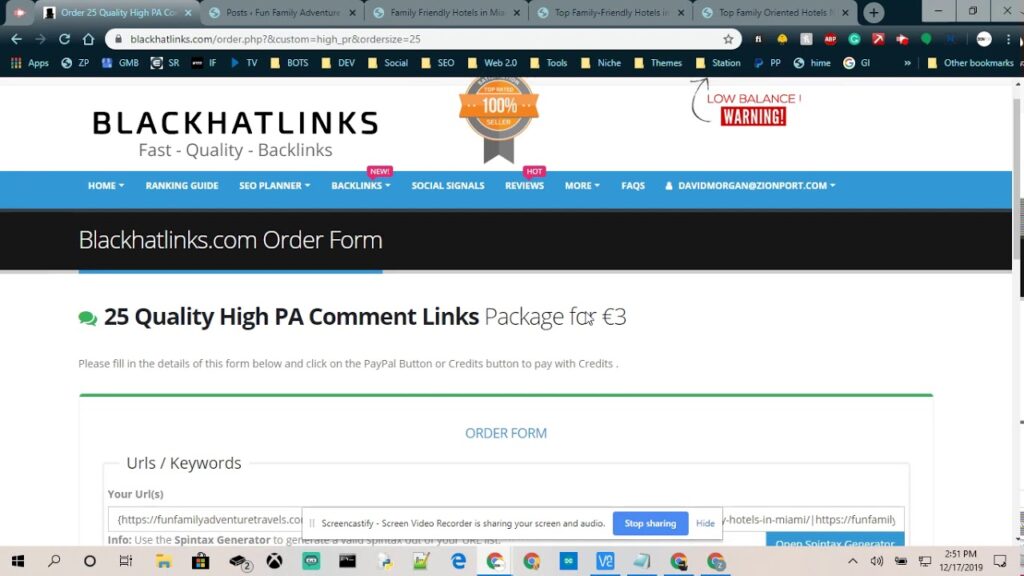Open the Web 2.0 bookmark folder
The width and height of the screenshot is (1024, 576).
pos(492,63)
